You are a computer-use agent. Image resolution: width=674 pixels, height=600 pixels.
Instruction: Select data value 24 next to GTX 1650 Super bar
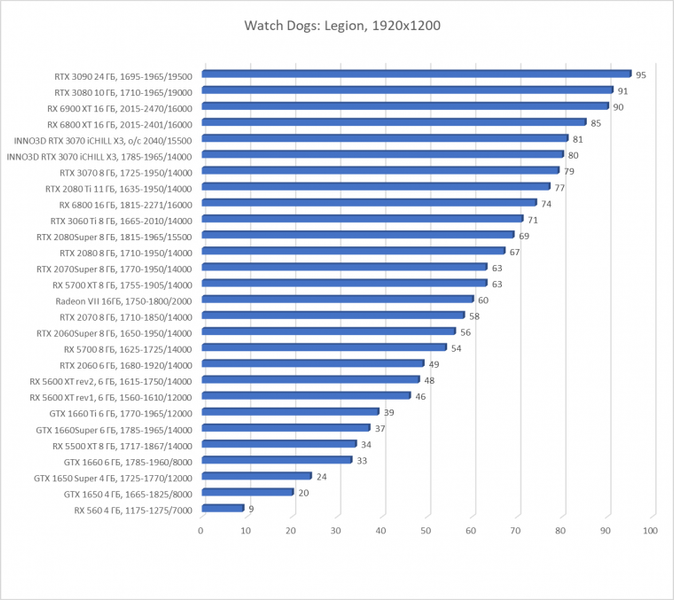point(322,477)
